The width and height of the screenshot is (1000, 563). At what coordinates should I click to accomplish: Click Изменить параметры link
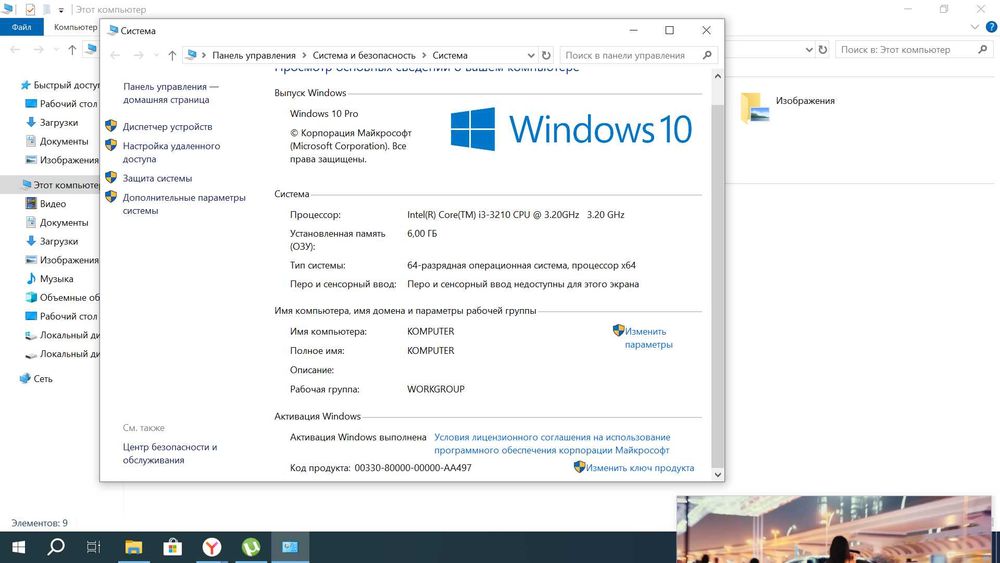pyautogui.click(x=648, y=338)
